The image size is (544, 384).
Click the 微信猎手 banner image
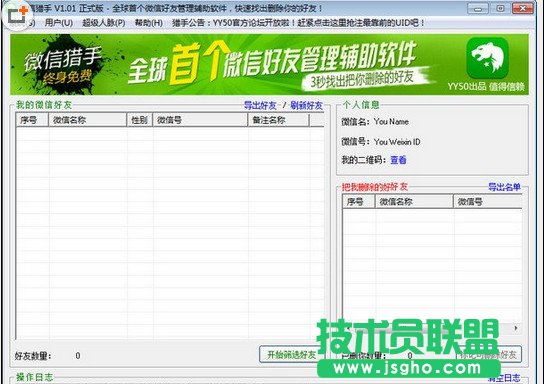coord(269,65)
